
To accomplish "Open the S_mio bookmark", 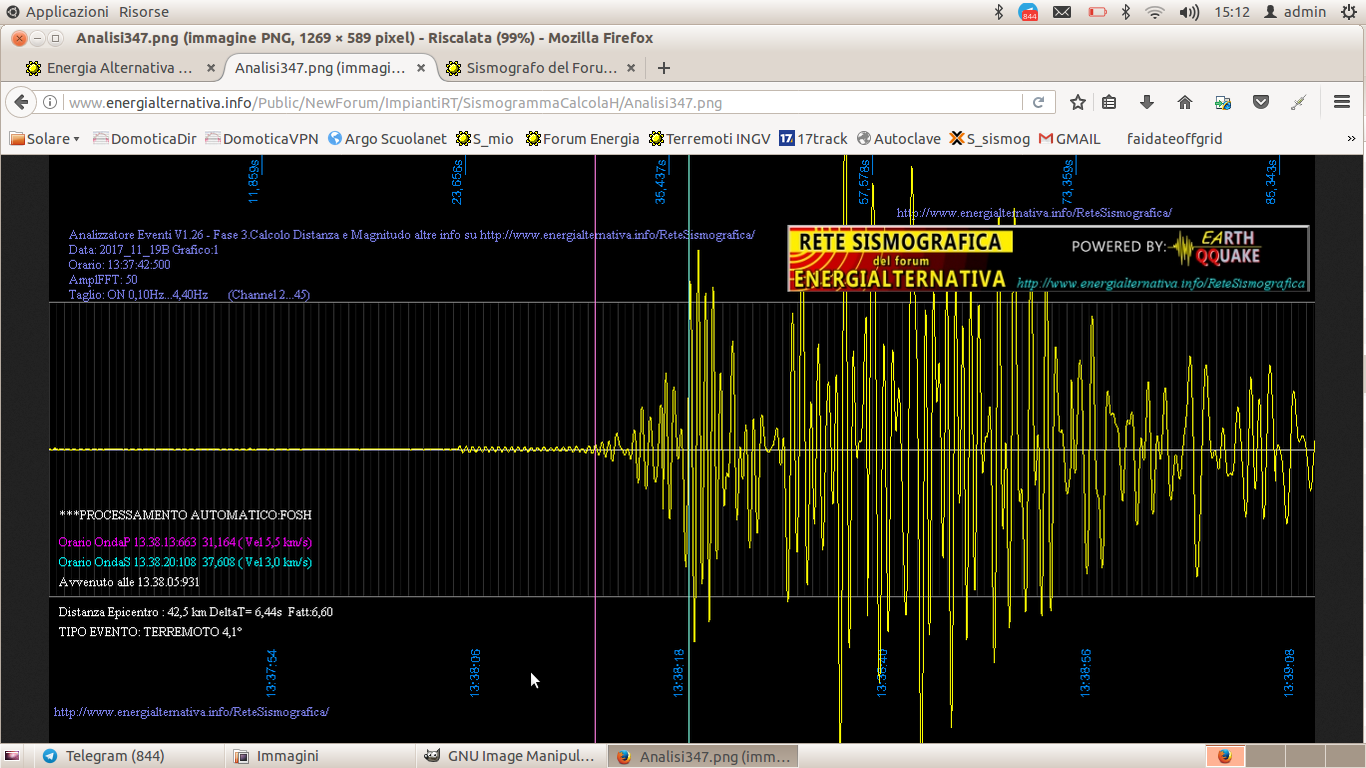I will coord(485,139).
